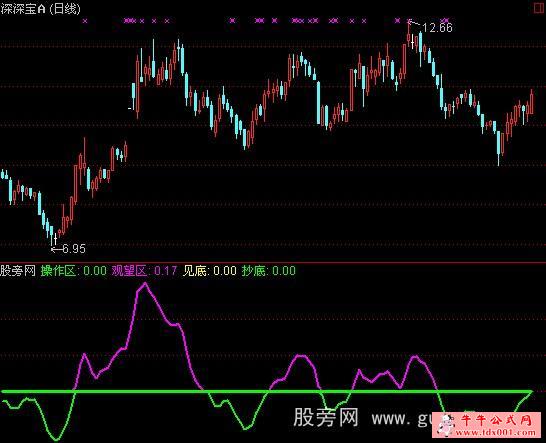Viewport: 546px width, 443px height.
Task: Click the arrow beside the 6.95 low label
Action: pyautogui.click(x=57, y=249)
